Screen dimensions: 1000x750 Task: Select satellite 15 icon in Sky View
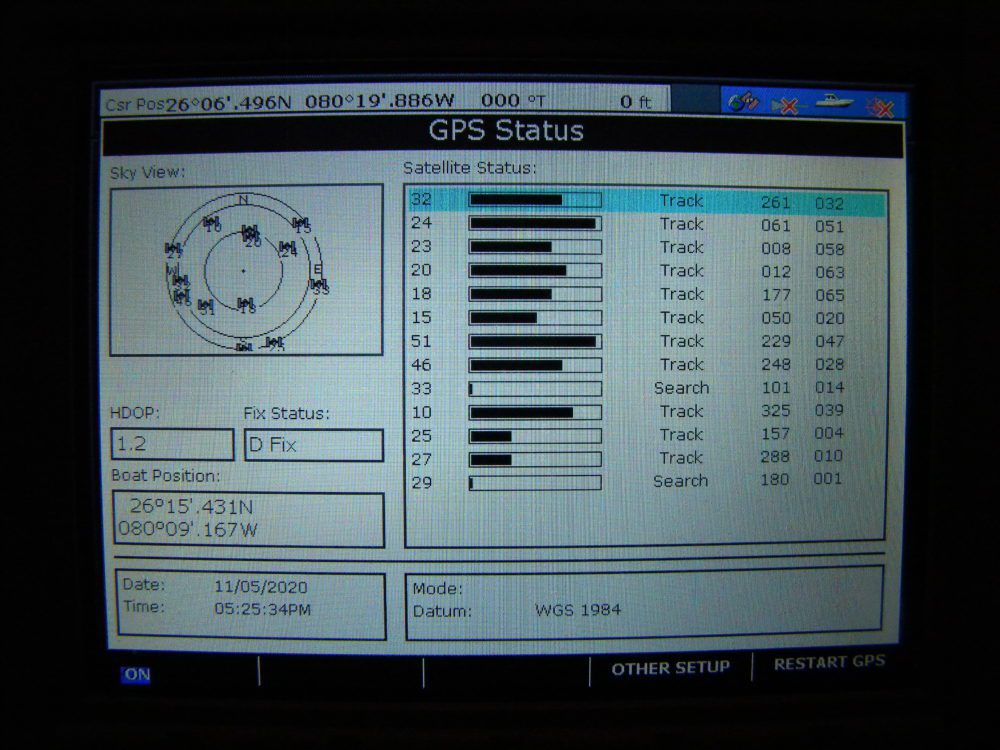(301, 225)
